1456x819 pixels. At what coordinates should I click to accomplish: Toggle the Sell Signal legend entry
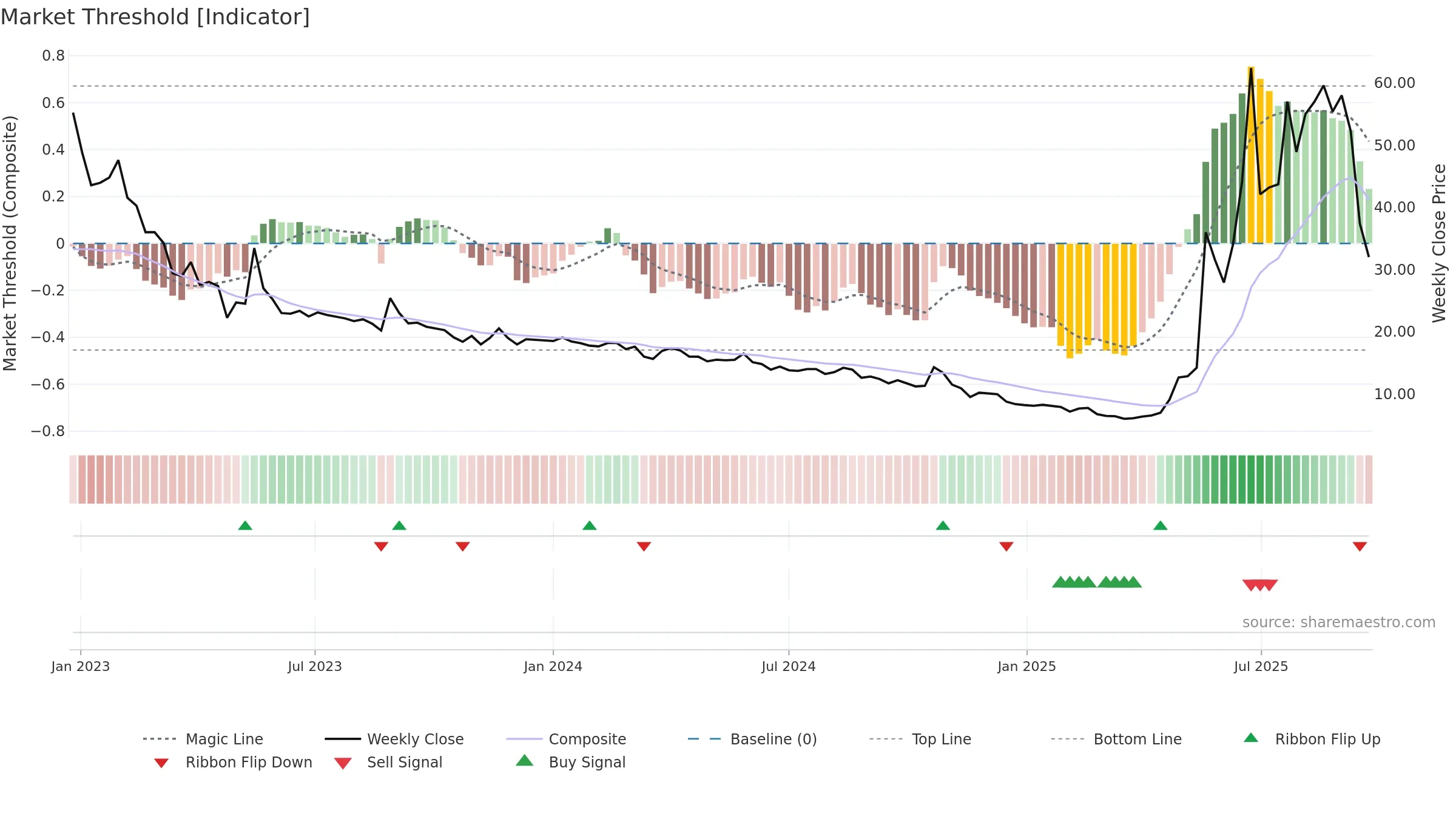click(x=388, y=762)
